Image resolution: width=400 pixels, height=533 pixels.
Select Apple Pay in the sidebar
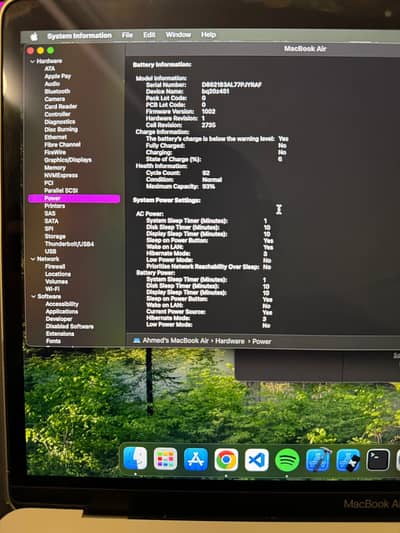pos(58,76)
